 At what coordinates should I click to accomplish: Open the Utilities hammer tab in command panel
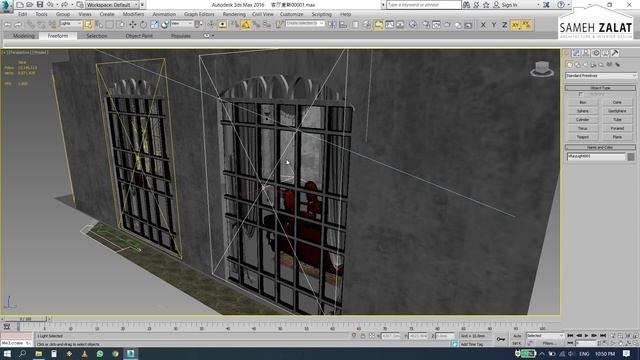(x=615, y=53)
